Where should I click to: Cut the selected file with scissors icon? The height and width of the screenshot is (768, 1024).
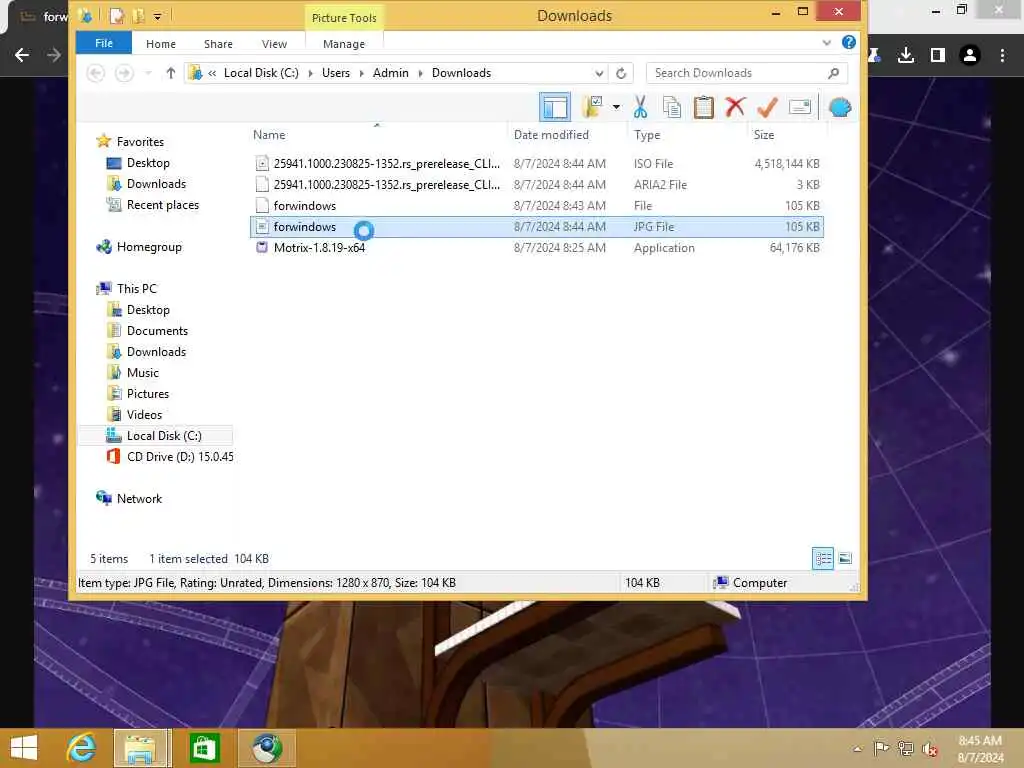[640, 107]
